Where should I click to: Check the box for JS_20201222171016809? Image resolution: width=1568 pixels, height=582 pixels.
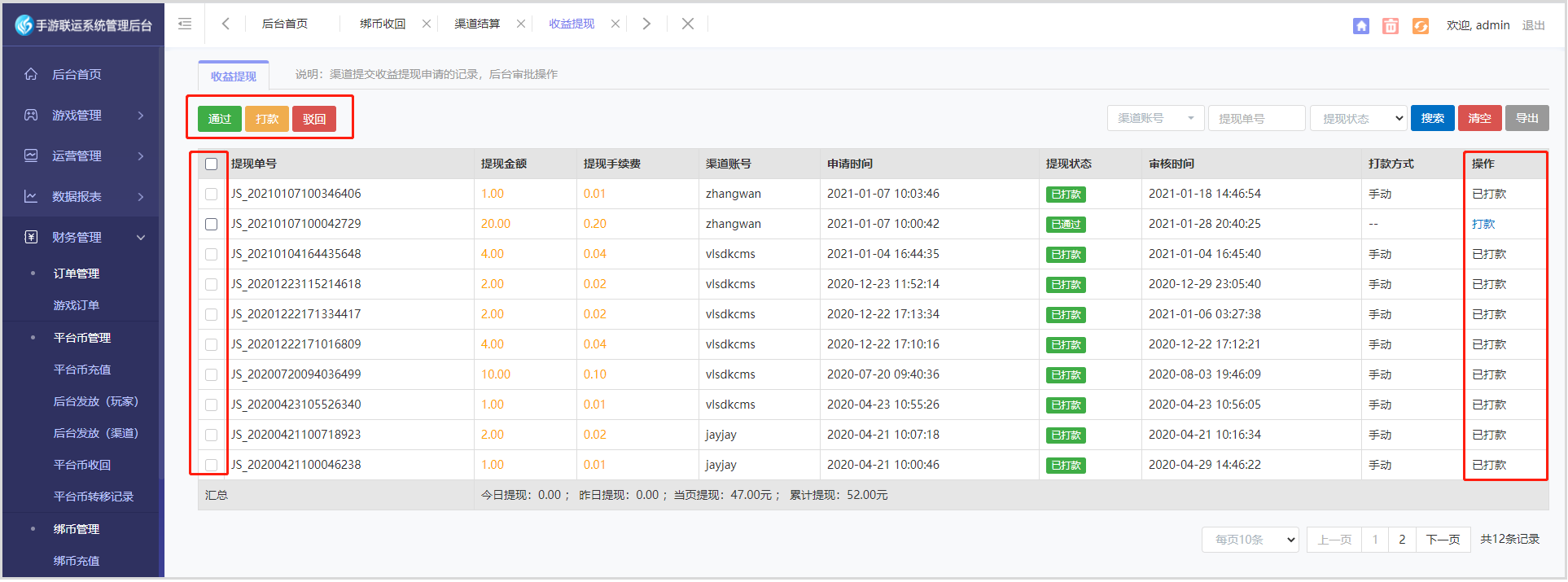click(x=212, y=345)
